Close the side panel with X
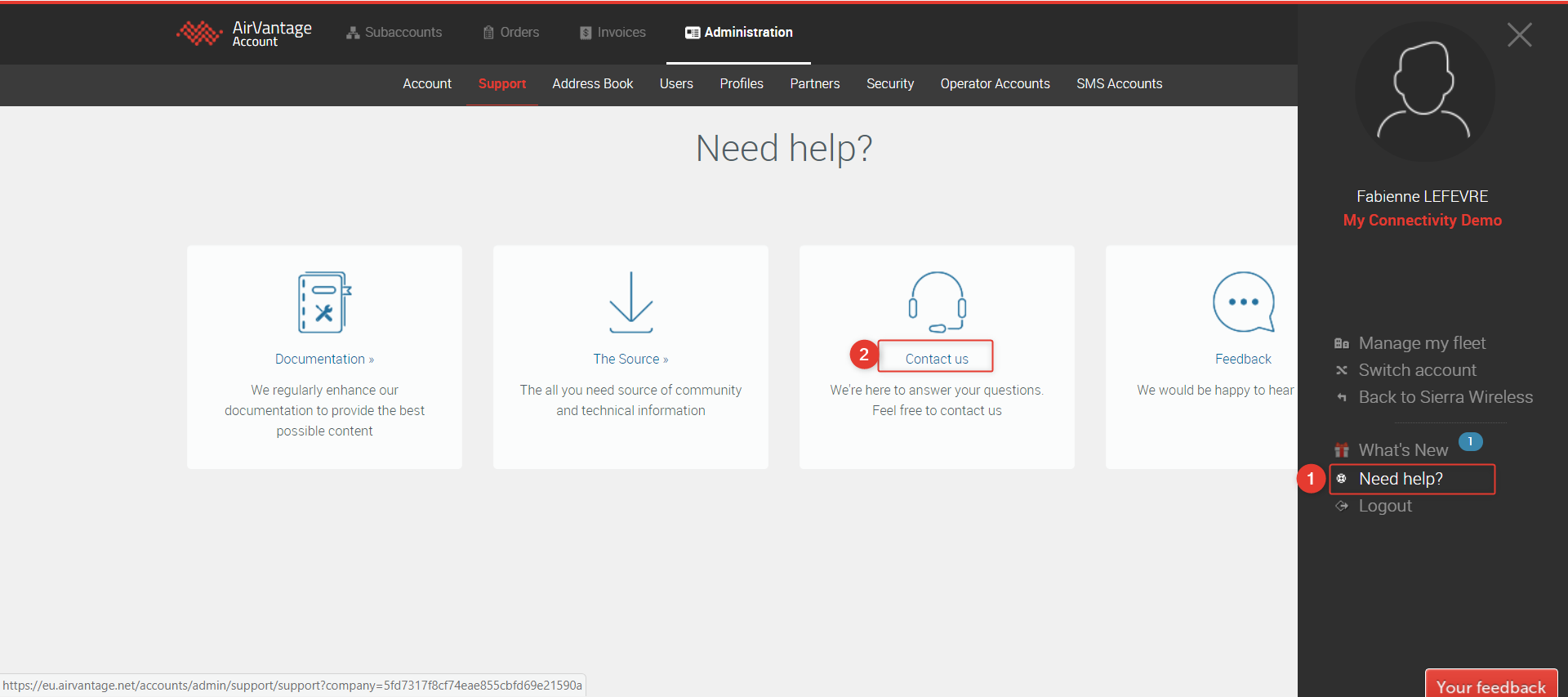Viewport: 1568px width, 697px height. coord(1519,35)
